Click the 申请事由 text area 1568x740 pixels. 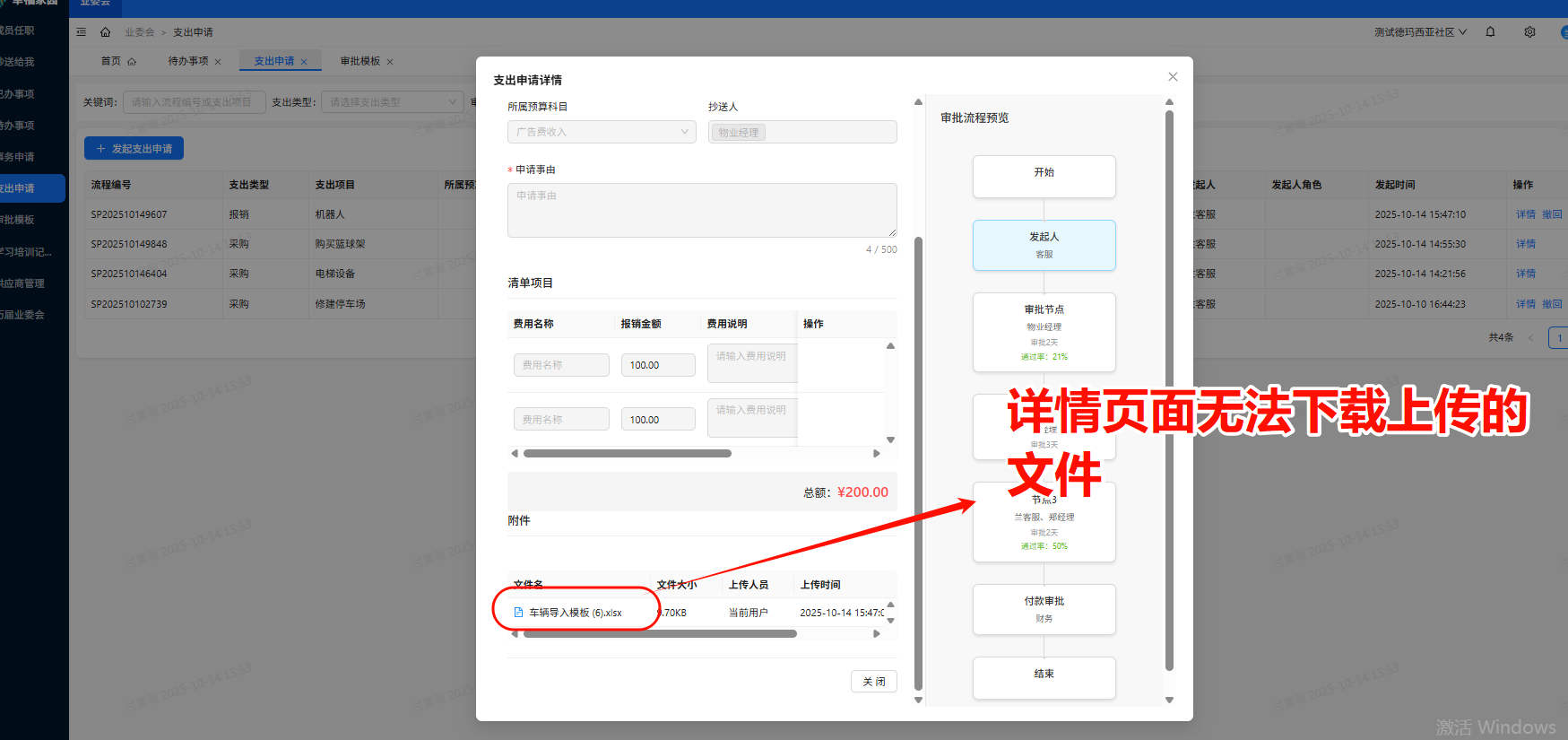click(x=701, y=210)
